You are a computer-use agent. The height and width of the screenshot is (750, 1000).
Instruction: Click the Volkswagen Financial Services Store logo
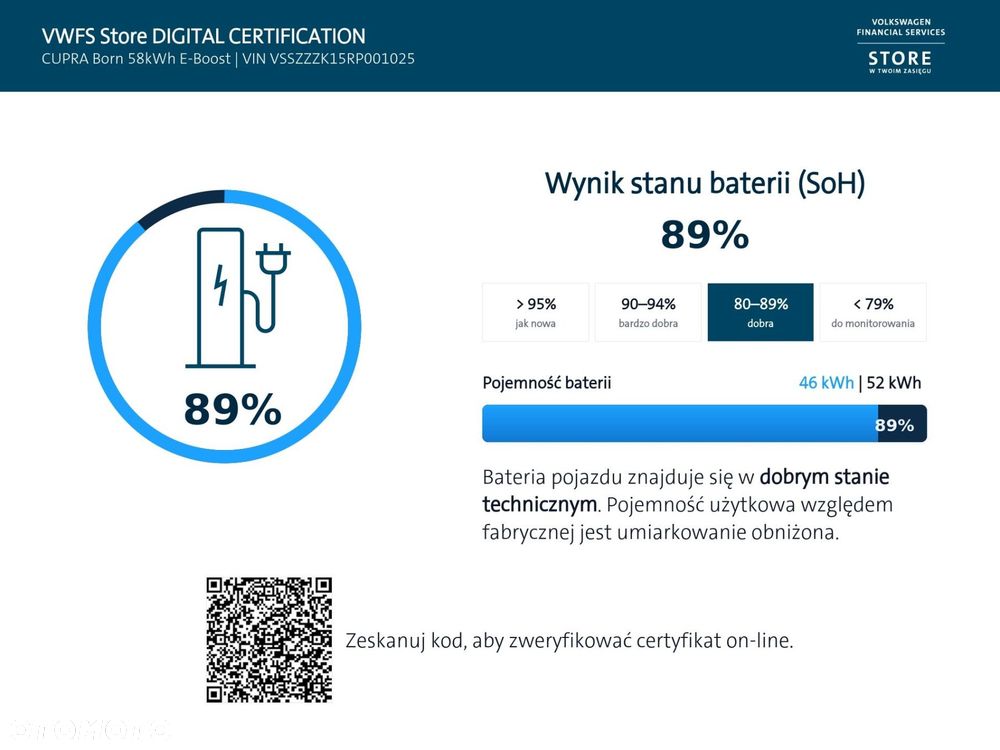tap(900, 46)
